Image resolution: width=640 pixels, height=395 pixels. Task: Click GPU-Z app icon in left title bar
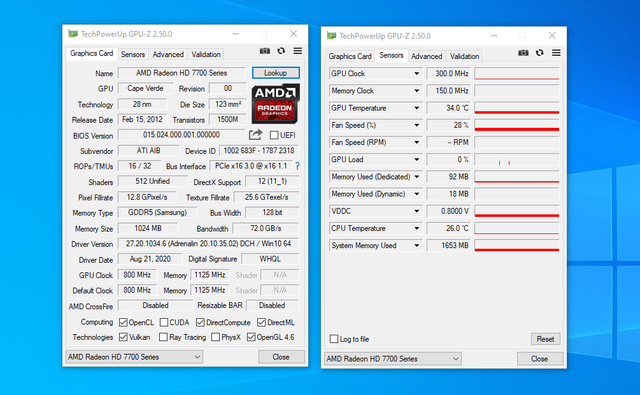point(73,34)
